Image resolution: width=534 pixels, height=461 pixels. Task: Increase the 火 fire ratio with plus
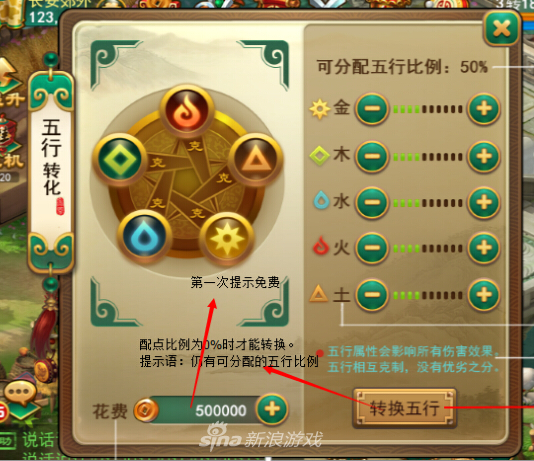(484, 248)
